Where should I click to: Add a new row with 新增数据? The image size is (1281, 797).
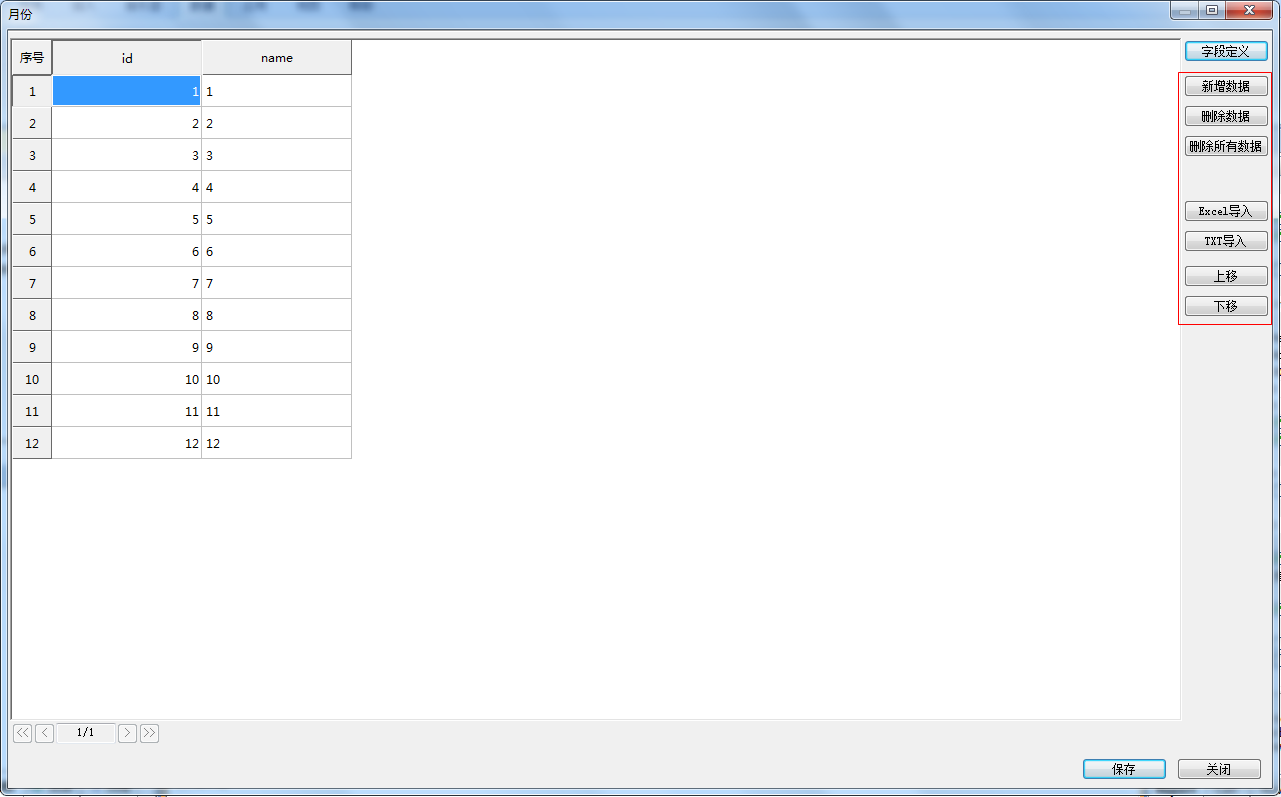click(x=1226, y=87)
